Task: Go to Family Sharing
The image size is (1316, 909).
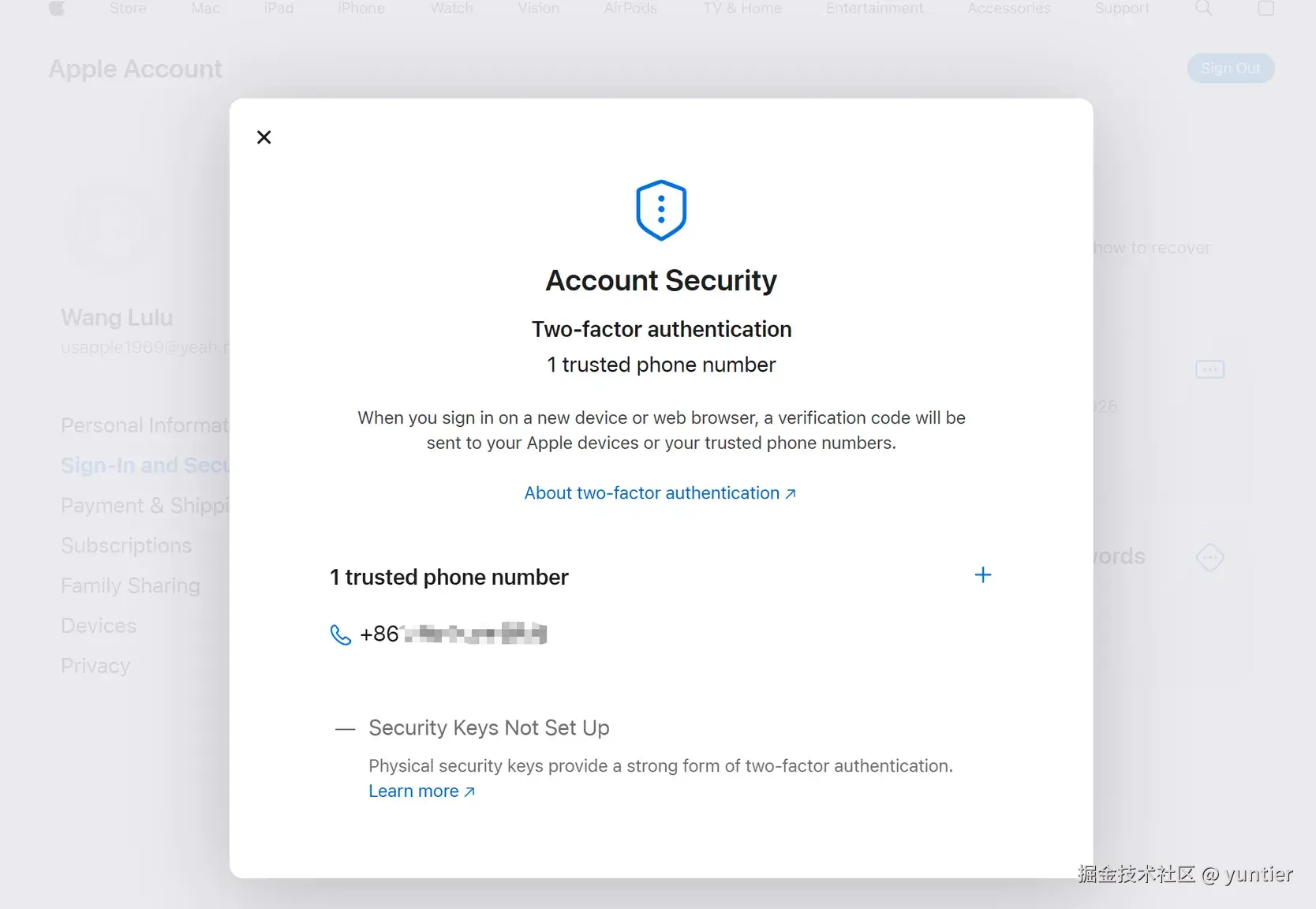Action: pyautogui.click(x=129, y=585)
